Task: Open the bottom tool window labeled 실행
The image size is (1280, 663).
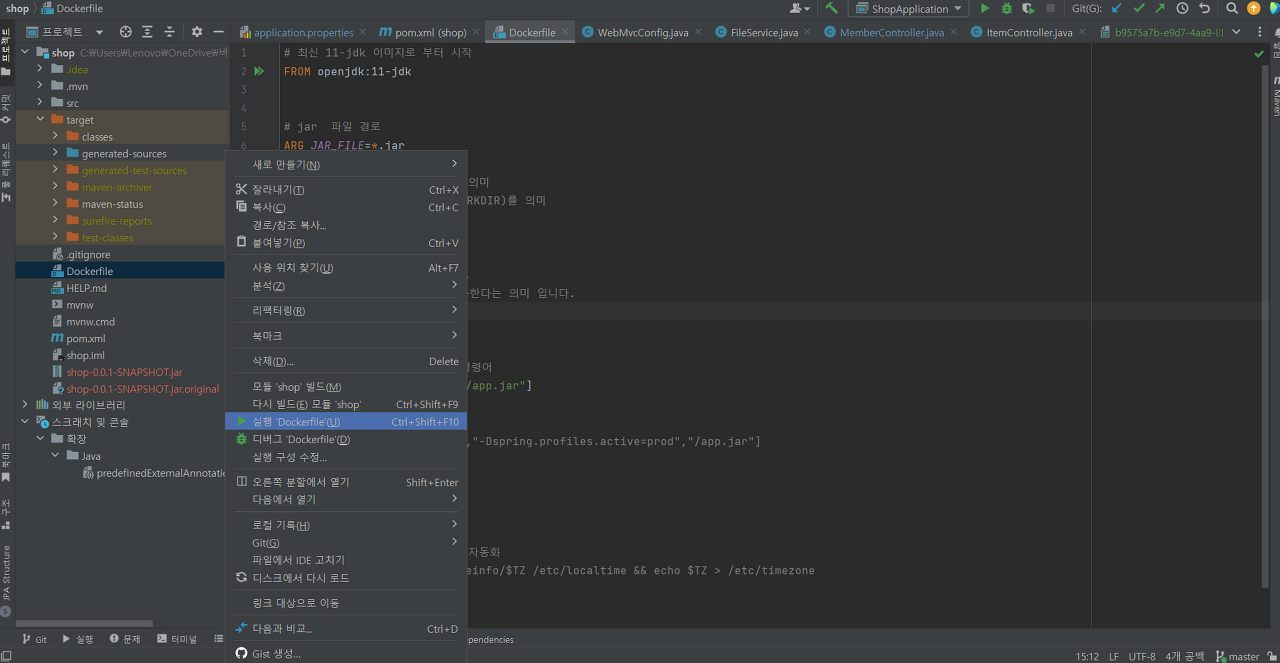Action: tap(78, 639)
